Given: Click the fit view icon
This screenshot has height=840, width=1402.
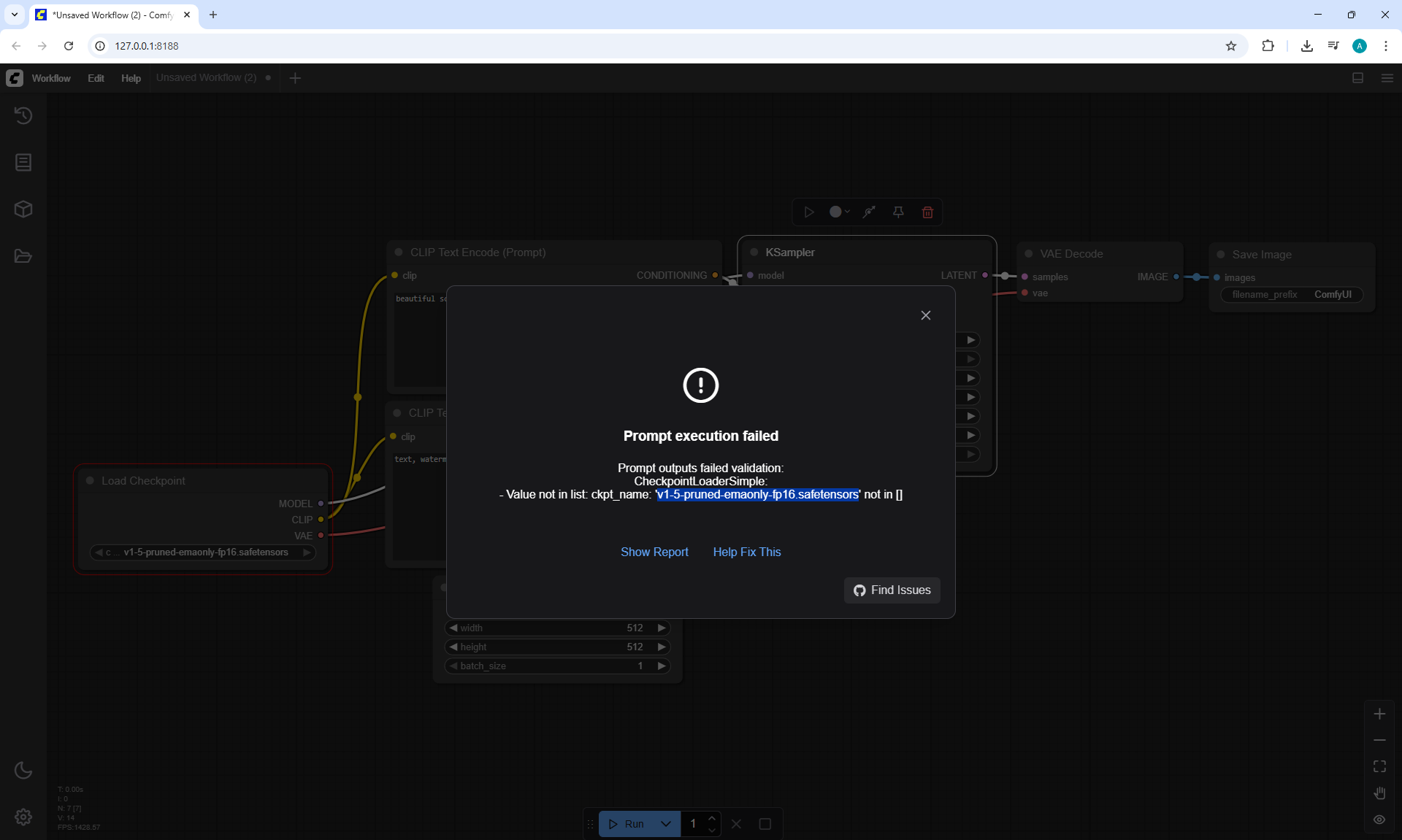Looking at the screenshot, I should [x=1379, y=766].
